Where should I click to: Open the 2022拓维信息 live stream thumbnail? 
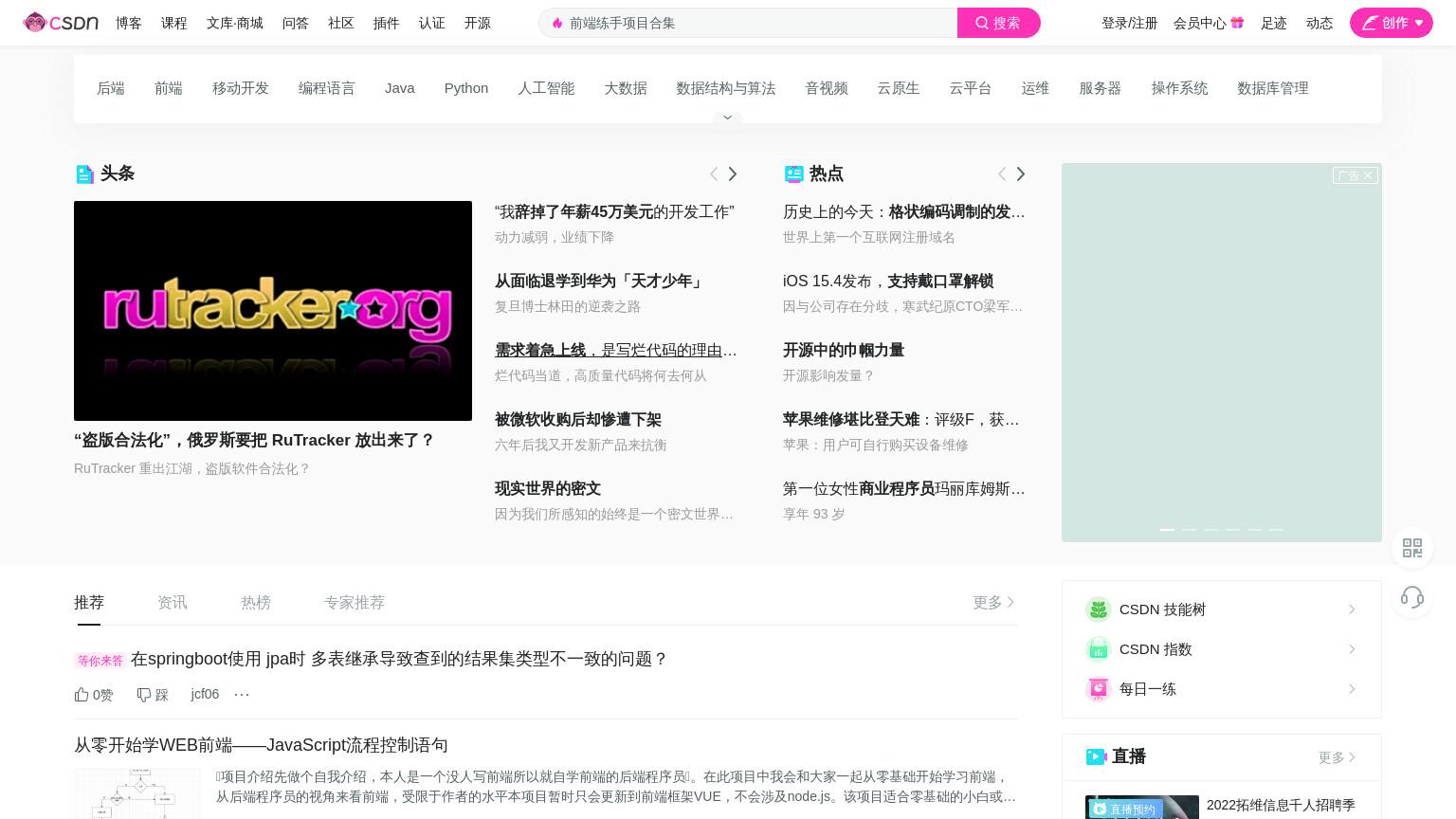1142,807
